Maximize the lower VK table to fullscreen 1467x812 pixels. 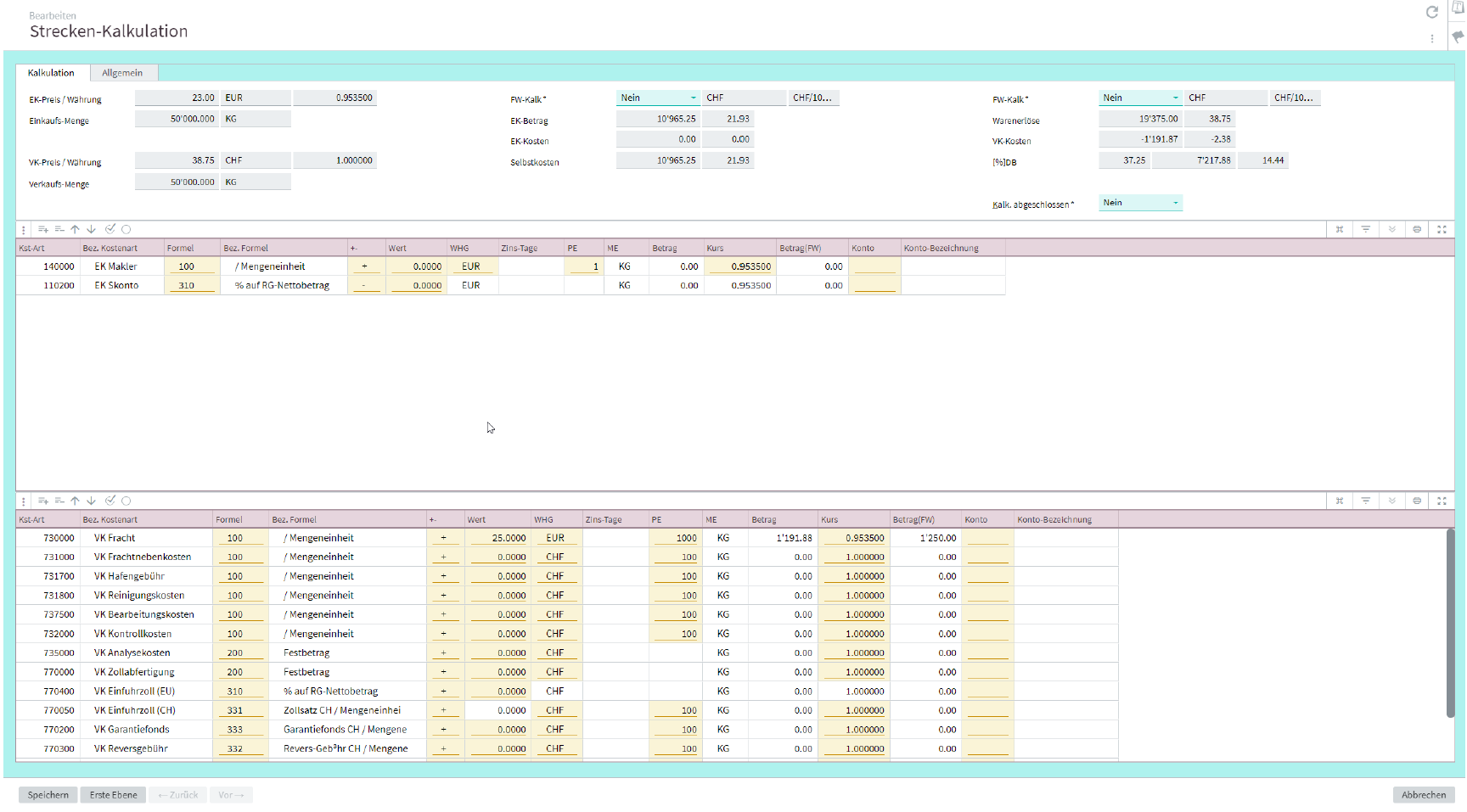point(1442,501)
